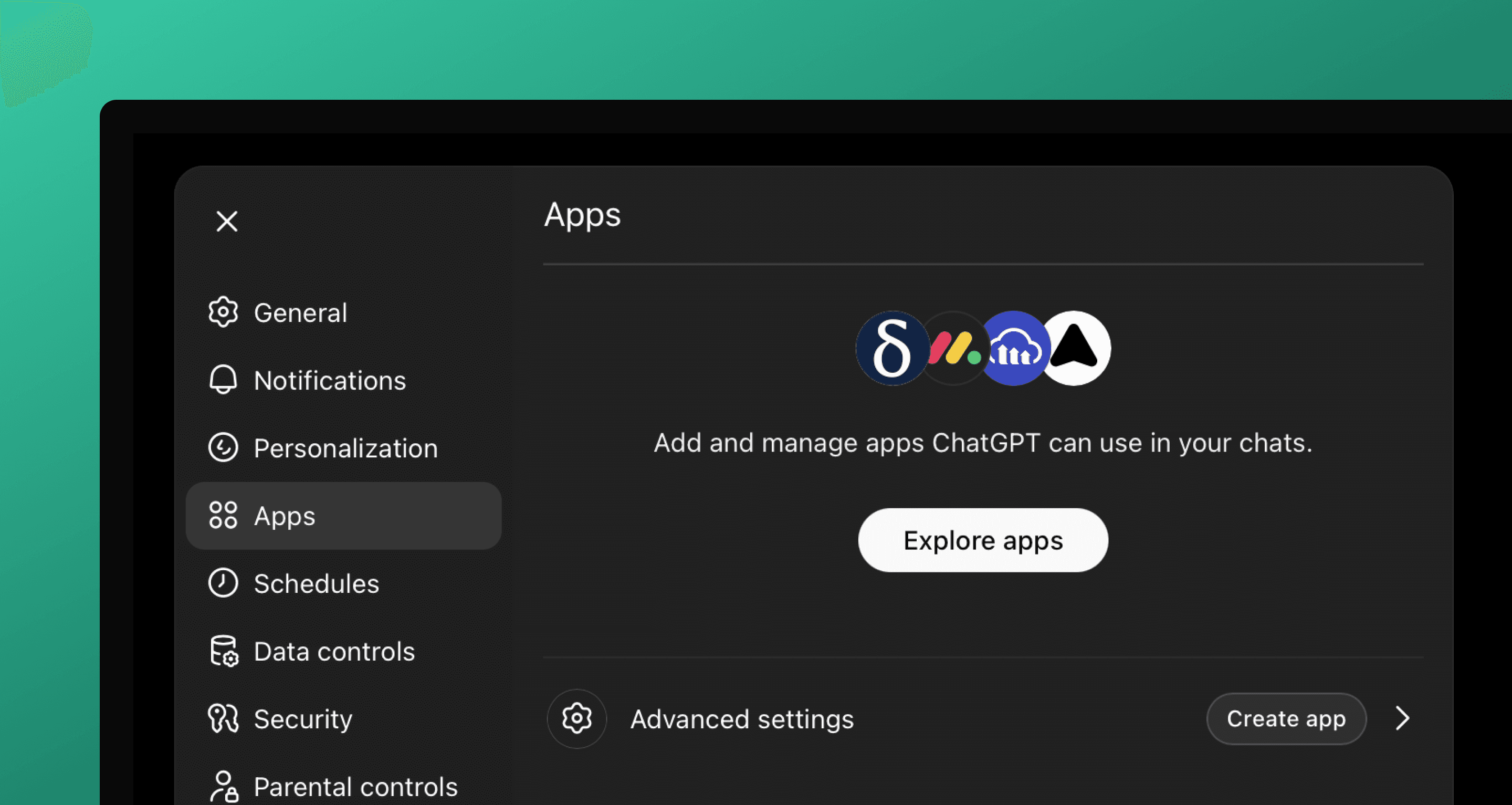Image resolution: width=1512 pixels, height=805 pixels.
Task: Click the monday.com colorful stripes app icon
Action: tap(954, 348)
